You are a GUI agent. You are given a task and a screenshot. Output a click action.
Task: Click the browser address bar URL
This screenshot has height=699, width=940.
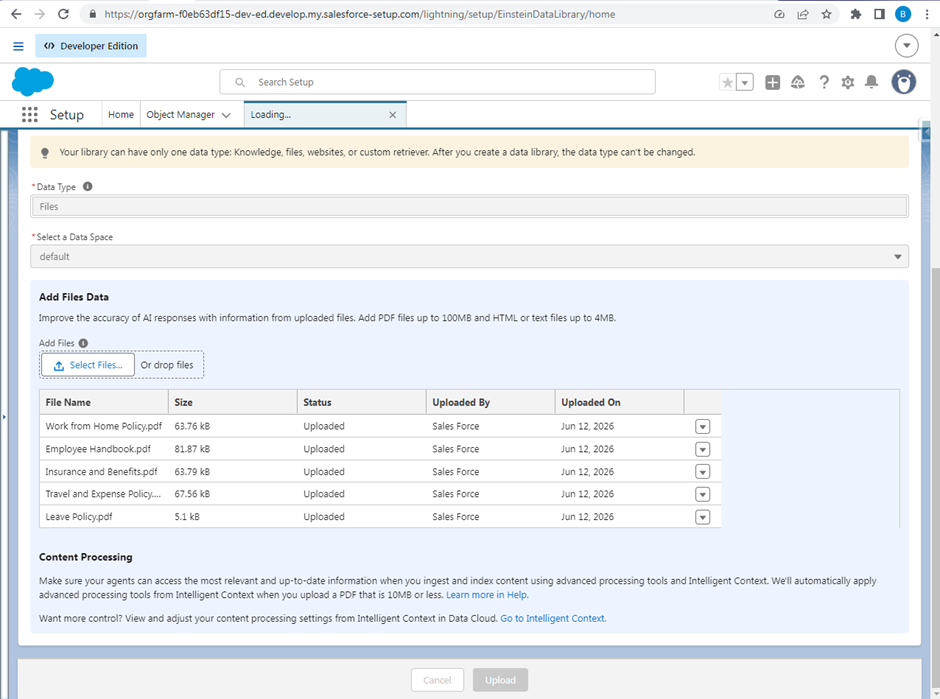click(x=360, y=14)
